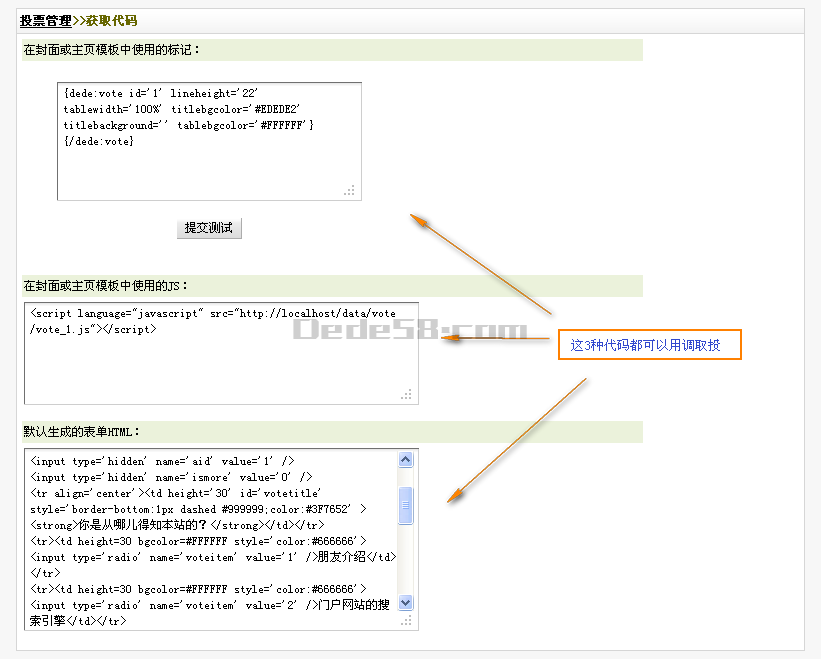Click the orange-bordered 这3种代码 annotation box
This screenshot has height=659, width=821.
tap(649, 345)
